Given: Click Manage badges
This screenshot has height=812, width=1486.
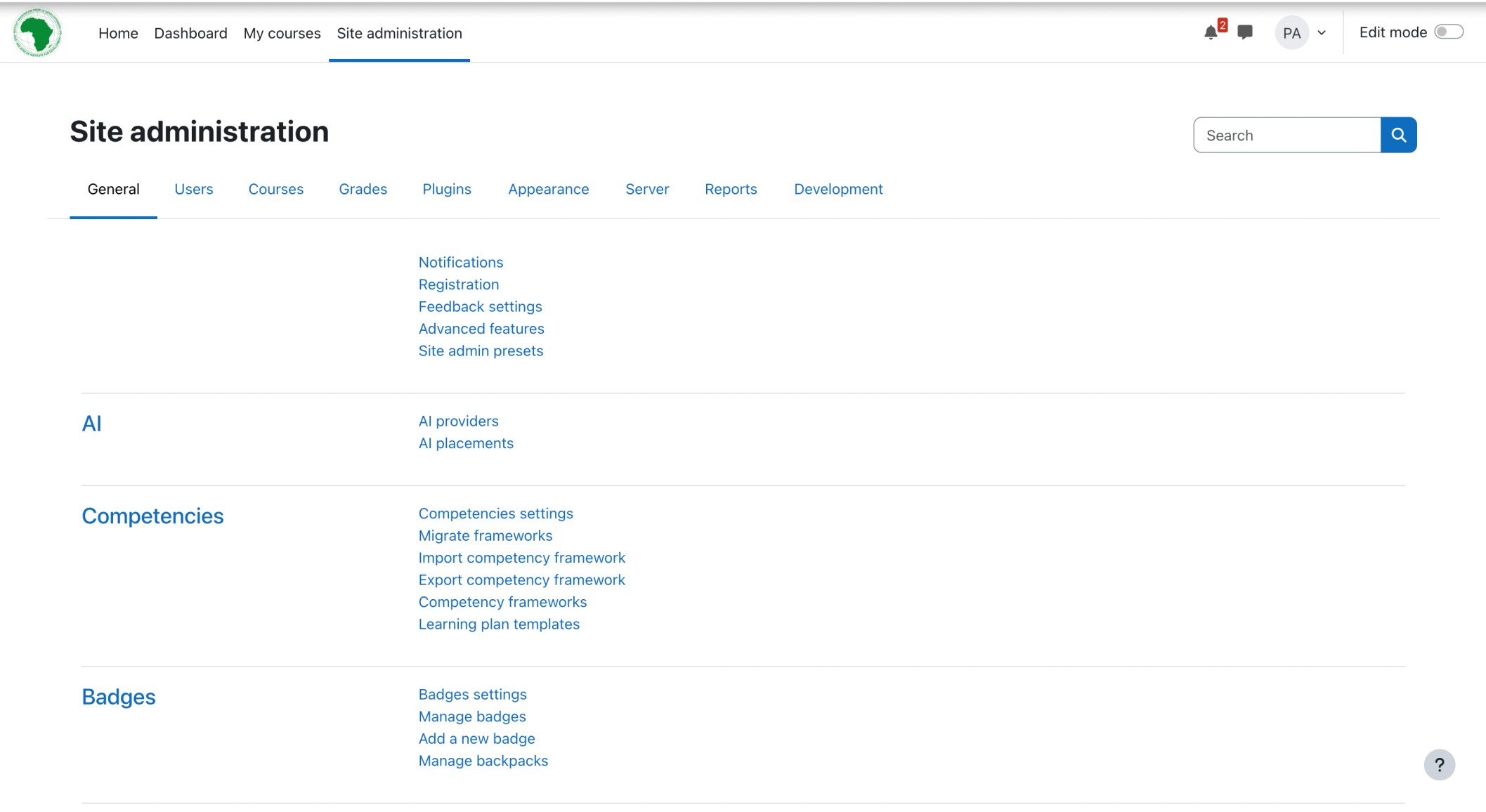Looking at the screenshot, I should tap(471, 716).
